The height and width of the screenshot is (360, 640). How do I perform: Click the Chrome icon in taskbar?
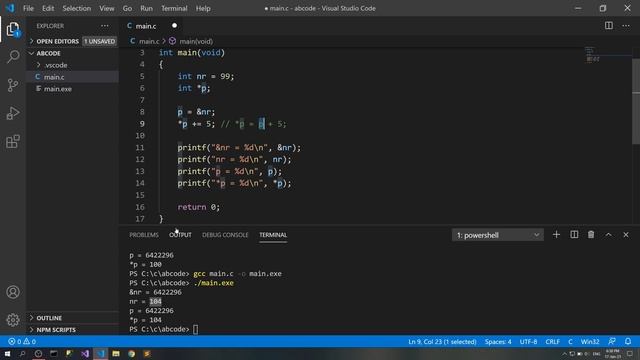click(x=131, y=353)
